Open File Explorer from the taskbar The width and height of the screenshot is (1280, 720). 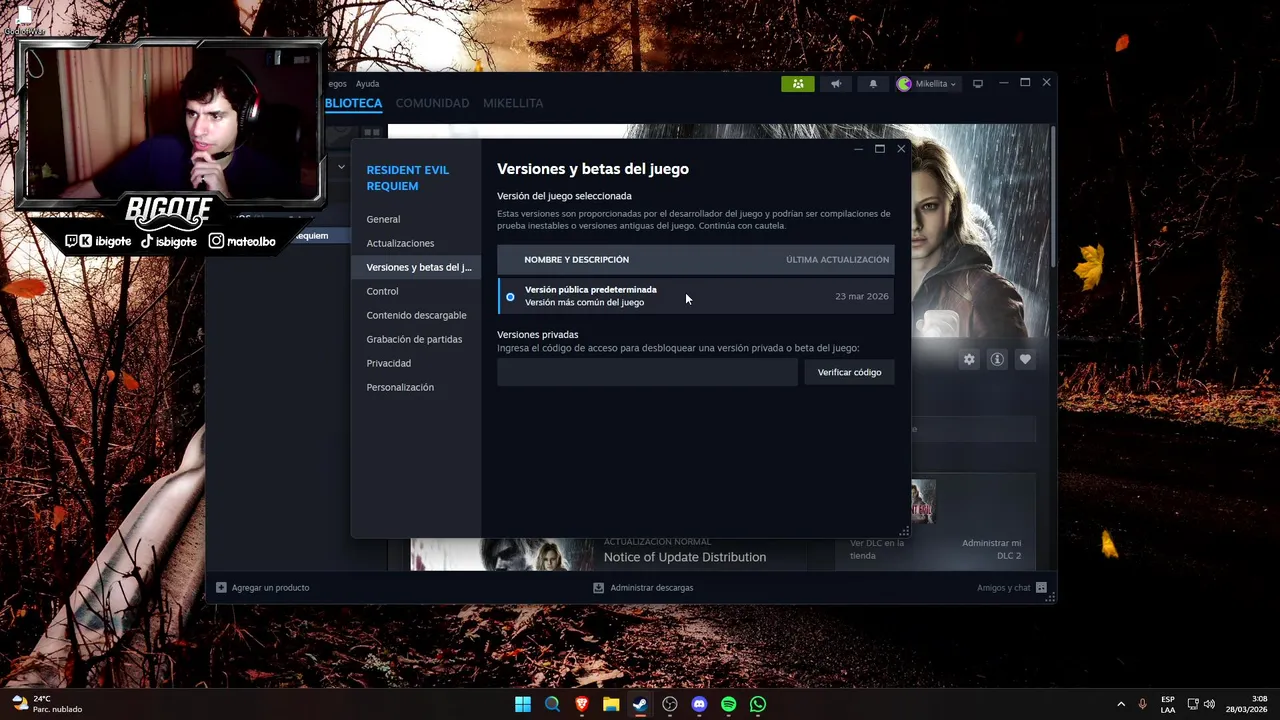(x=611, y=704)
